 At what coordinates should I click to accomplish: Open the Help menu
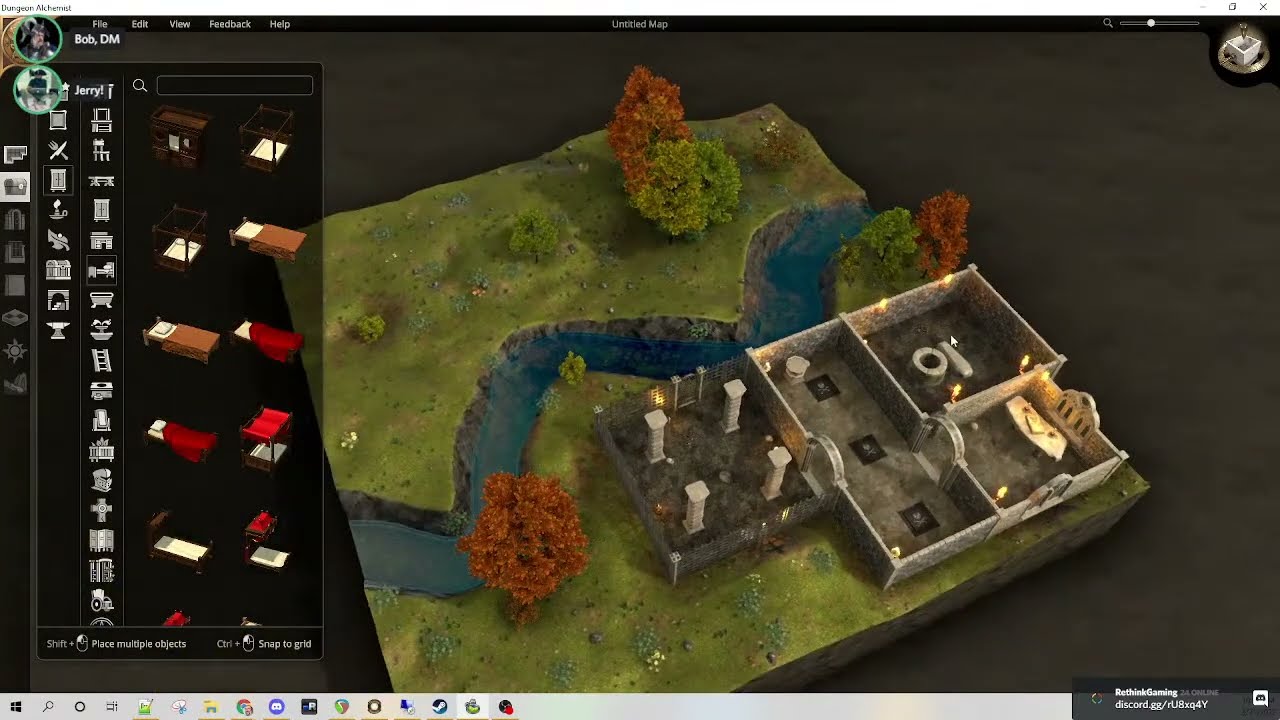280,24
